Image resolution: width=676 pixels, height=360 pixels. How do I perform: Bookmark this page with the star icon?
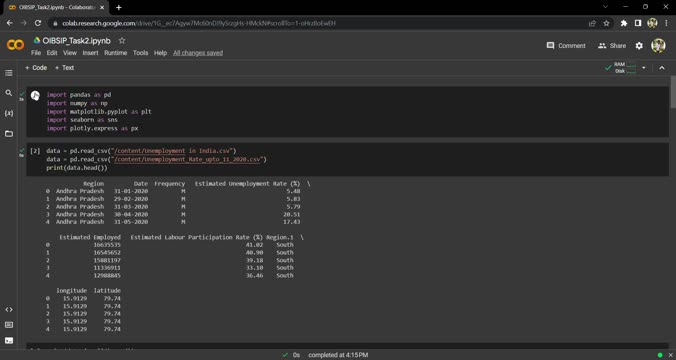(606, 23)
